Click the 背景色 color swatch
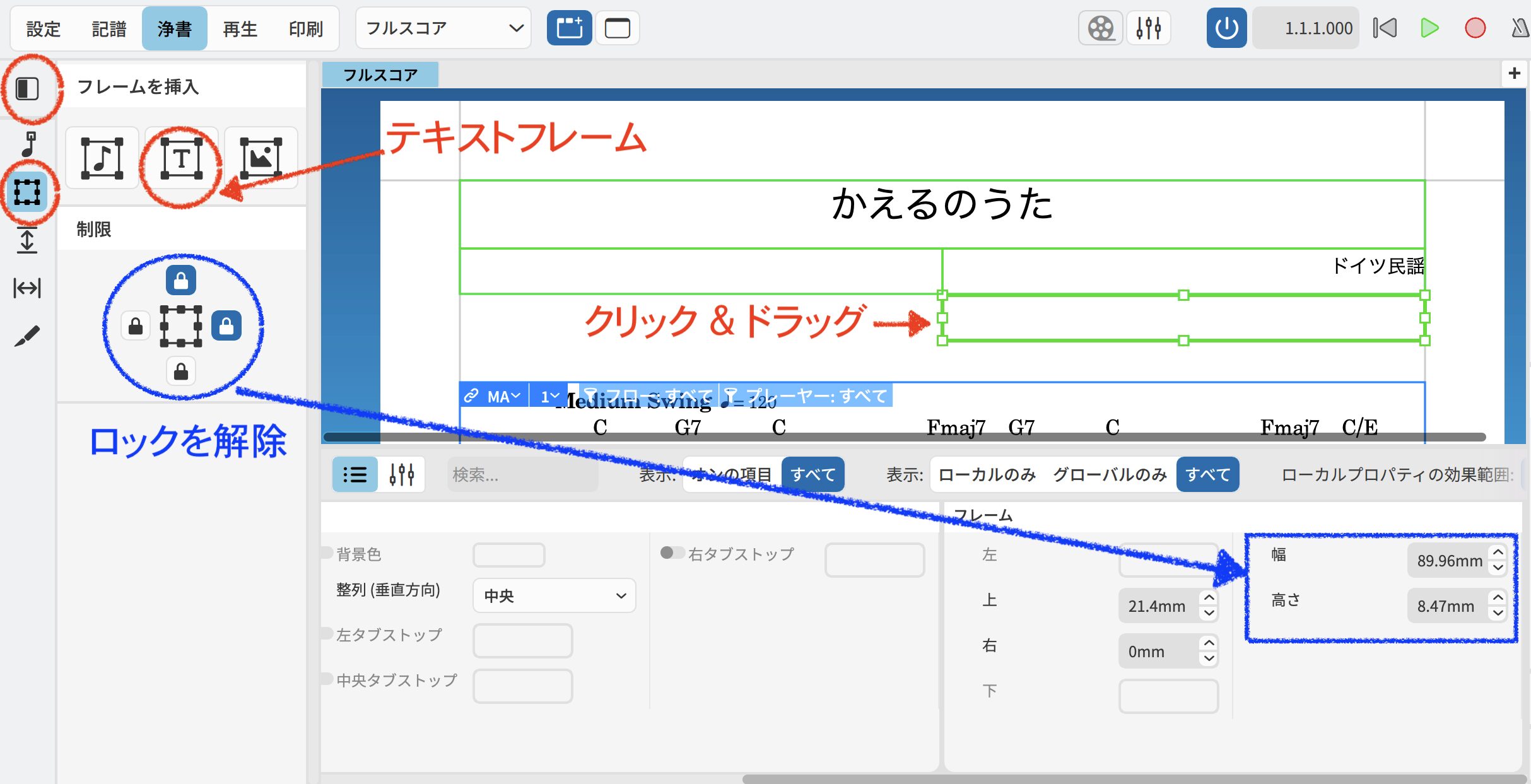Viewport: 1531px width, 784px height. point(508,555)
